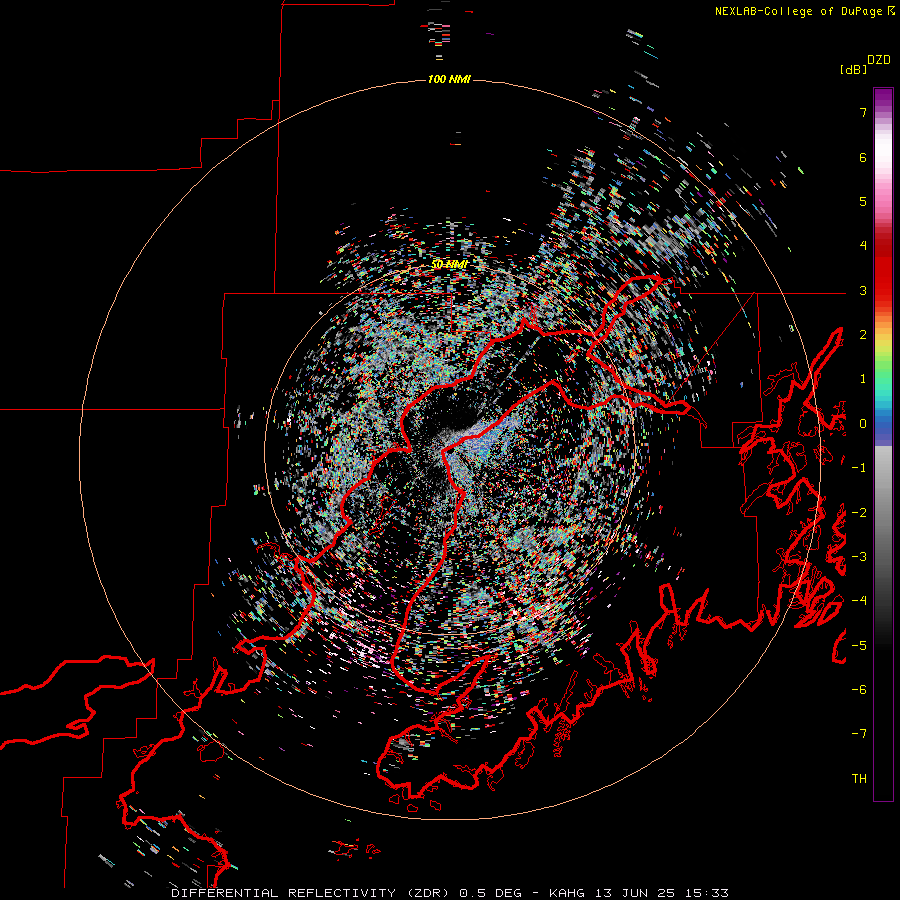The height and width of the screenshot is (900, 900).
Task: Click the 3 value on the color scale
Action: (863, 290)
